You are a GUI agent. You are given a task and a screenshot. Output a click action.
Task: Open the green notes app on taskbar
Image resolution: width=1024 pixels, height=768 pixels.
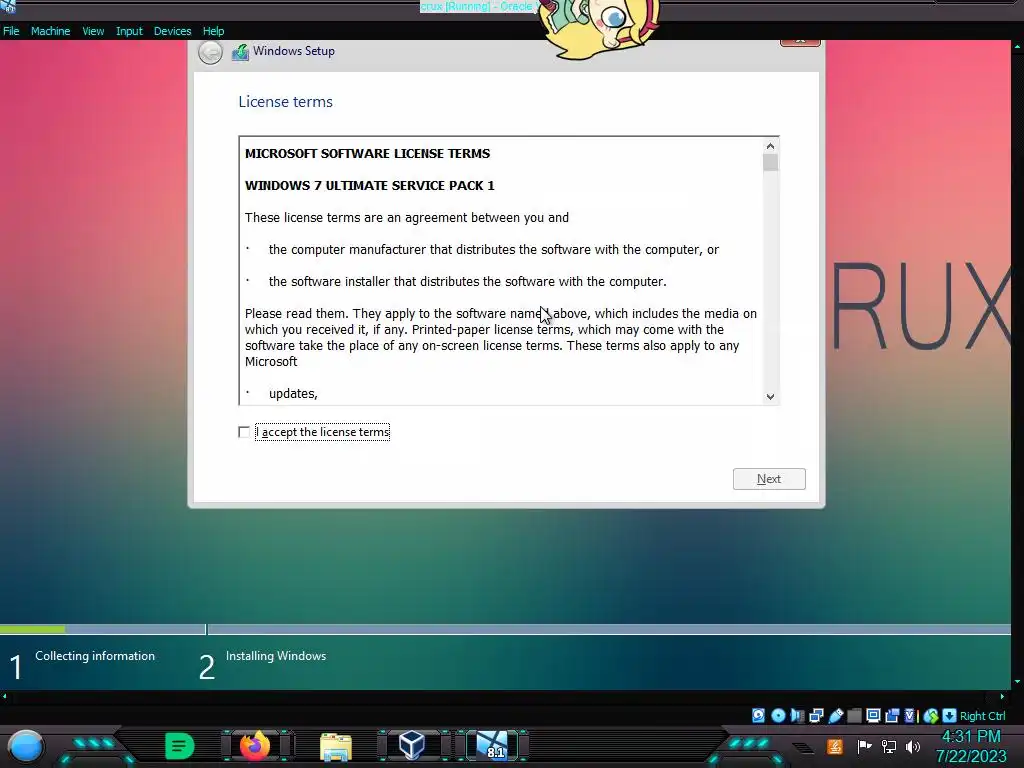pos(180,746)
